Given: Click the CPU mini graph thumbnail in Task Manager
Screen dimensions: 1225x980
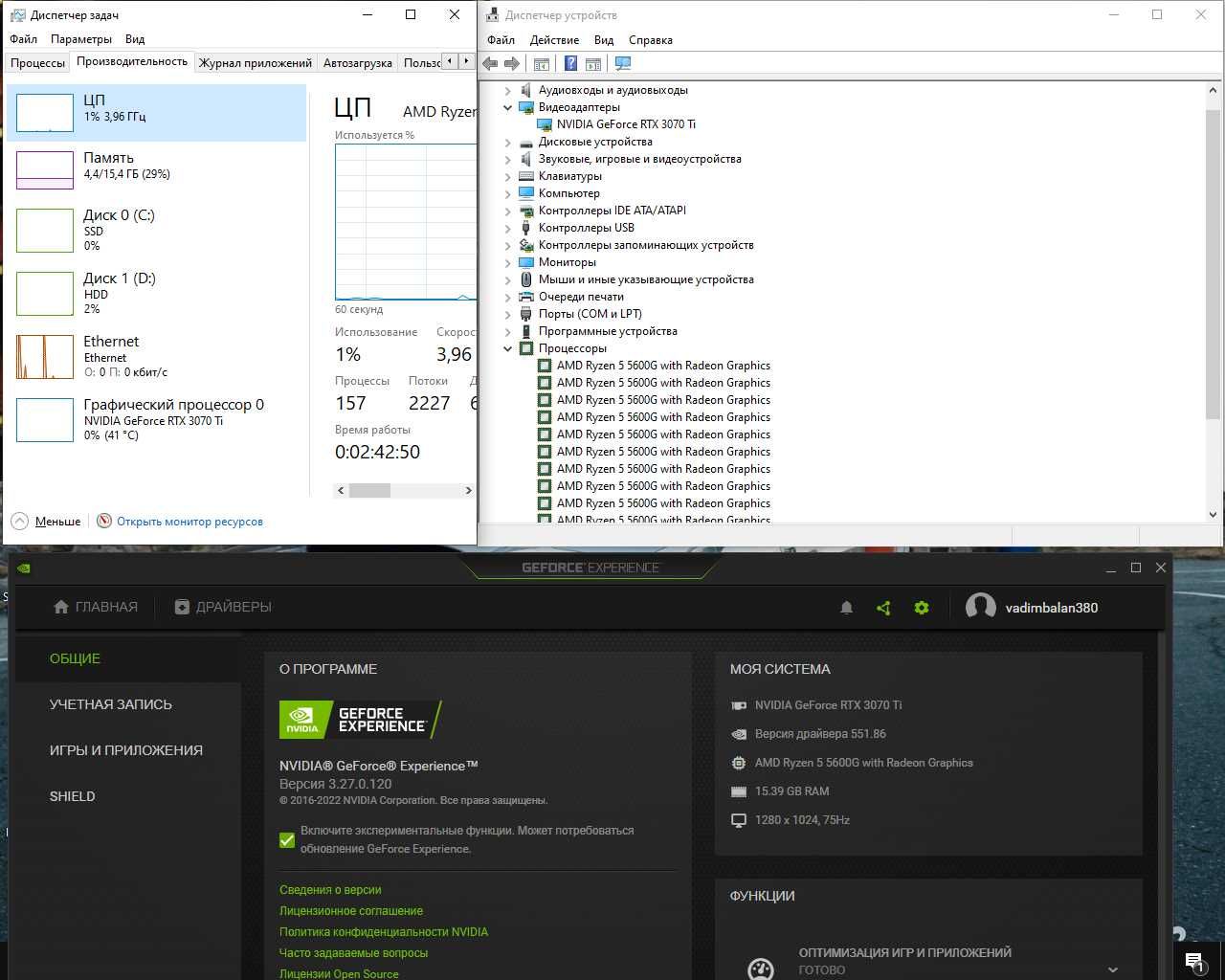Looking at the screenshot, I should click(x=45, y=113).
